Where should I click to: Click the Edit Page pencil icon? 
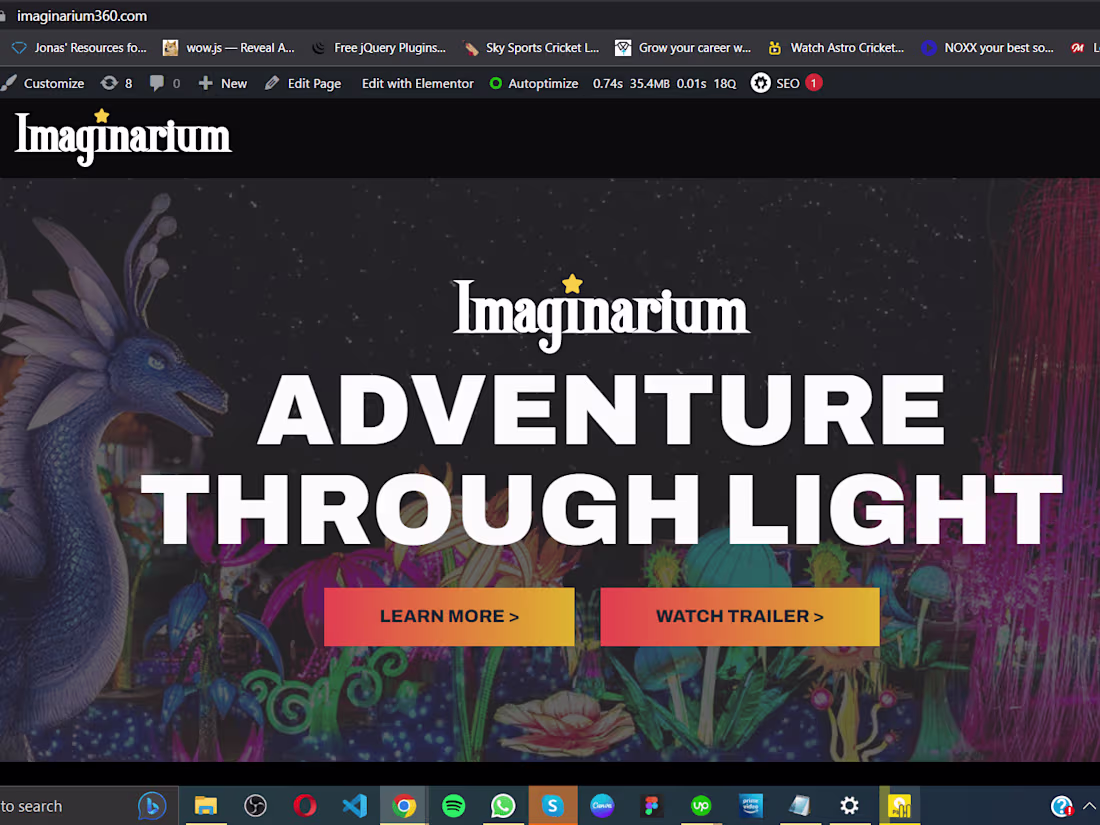click(272, 83)
